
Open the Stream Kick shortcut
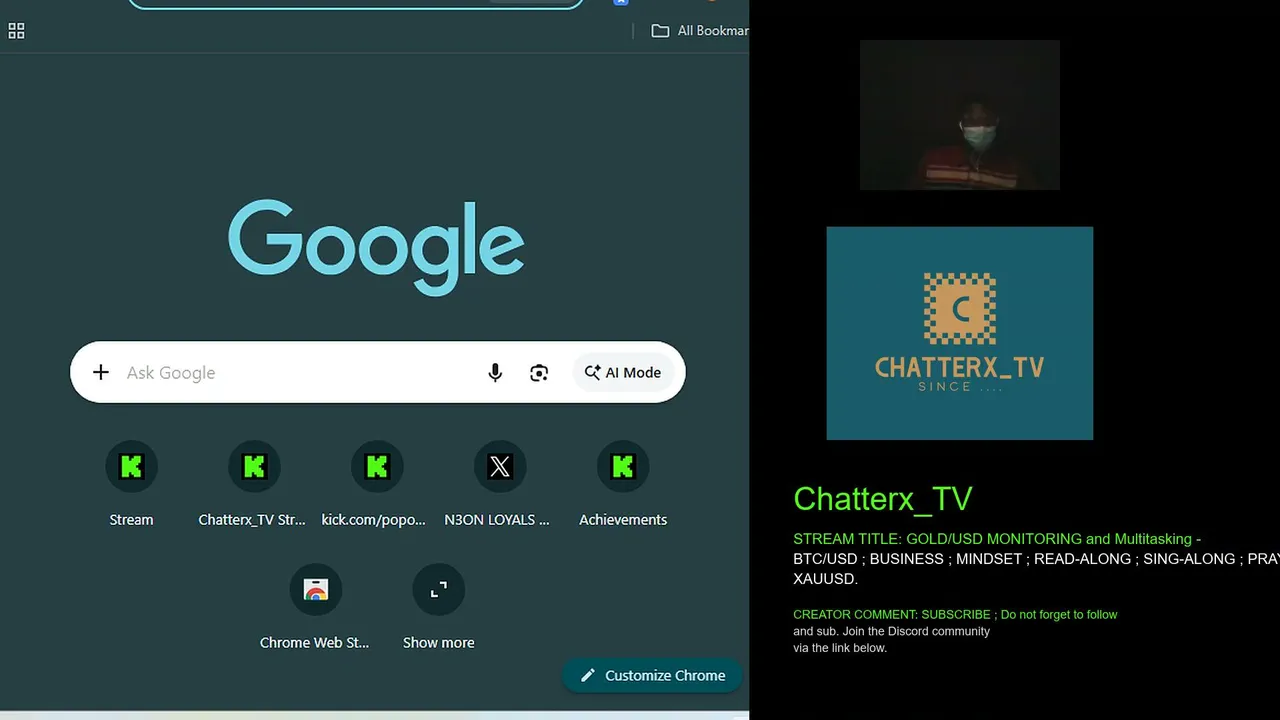point(131,485)
